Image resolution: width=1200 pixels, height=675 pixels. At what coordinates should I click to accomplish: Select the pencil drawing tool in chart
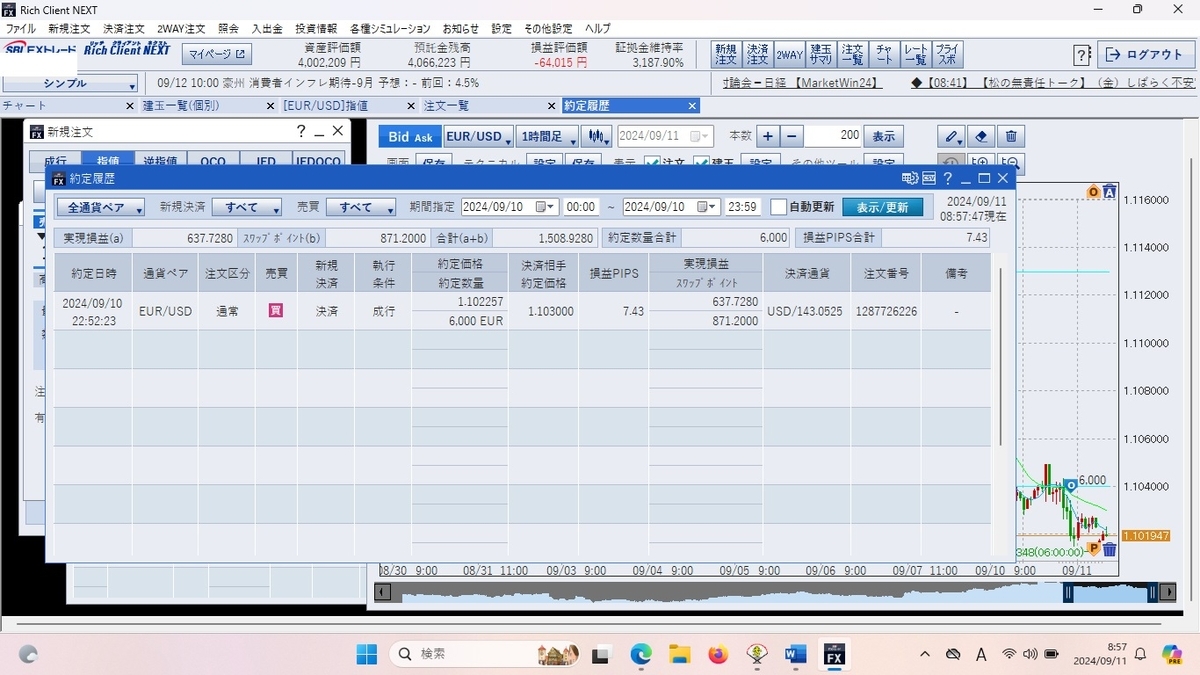pyautogui.click(x=953, y=136)
